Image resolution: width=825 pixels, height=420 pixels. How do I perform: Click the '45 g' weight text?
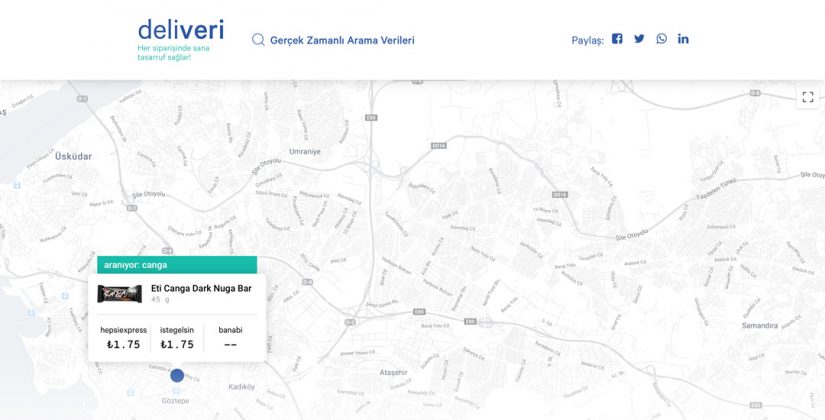point(160,299)
